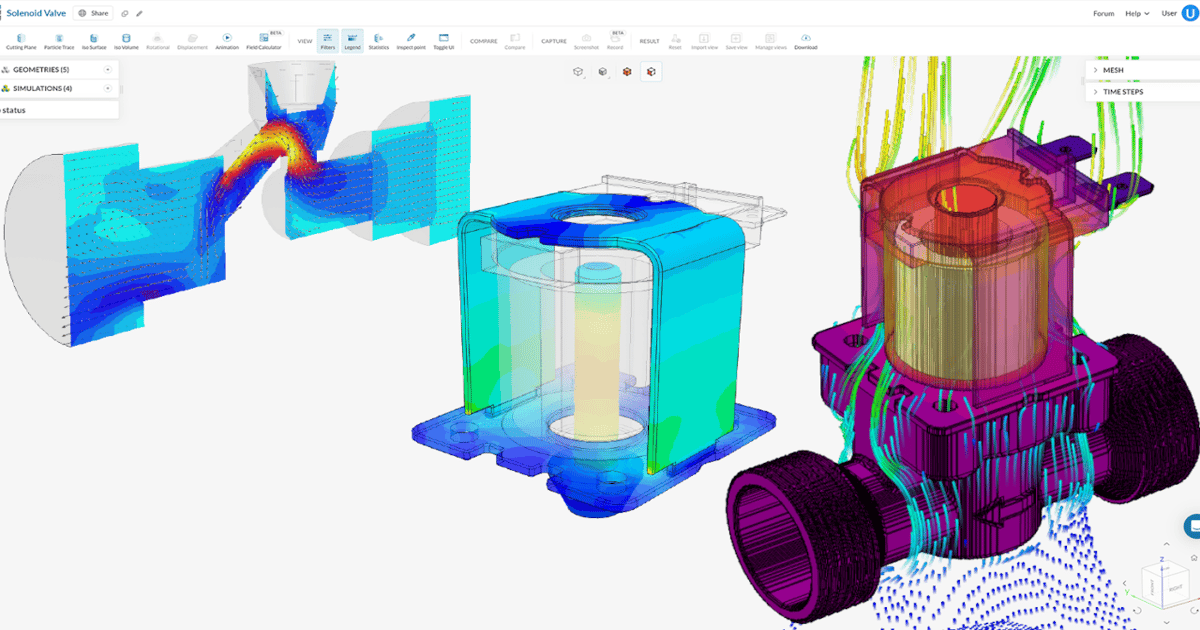Toggle the Legend display
Image resolution: width=1200 pixels, height=630 pixels.
pyautogui.click(x=352, y=41)
